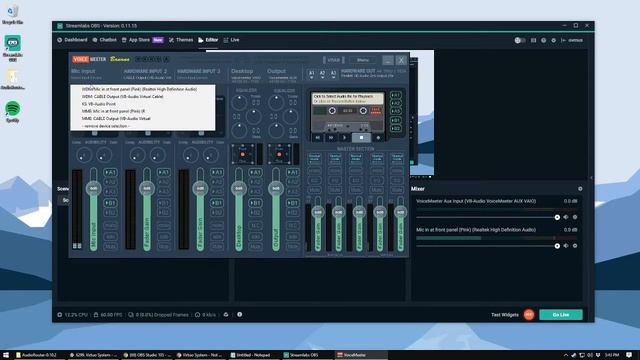Screen dimensions: 640x360
Task: Open settings for Mic in at front panel source
Action: coord(575,246)
